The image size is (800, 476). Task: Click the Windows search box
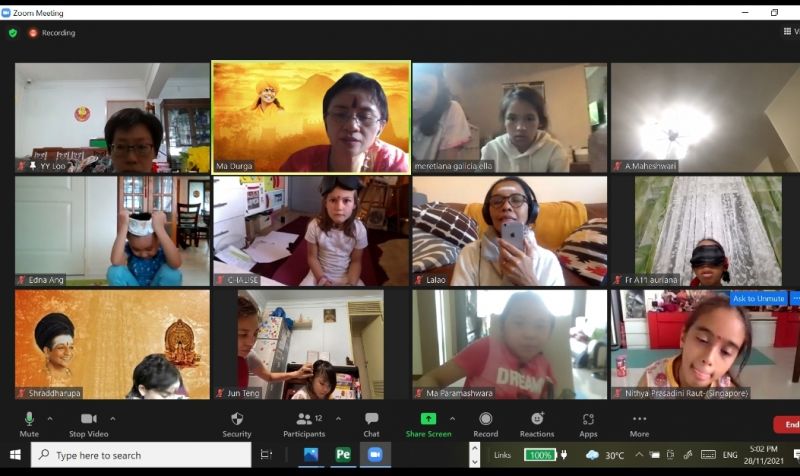click(140, 455)
